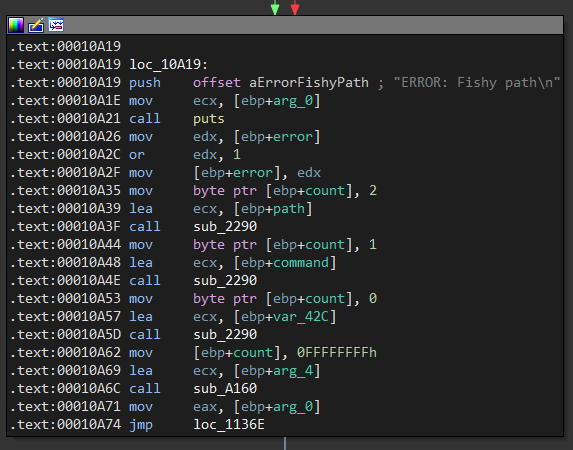
Task: Click the error variable at address 00010A2F
Action: pyautogui.click(x=253, y=173)
